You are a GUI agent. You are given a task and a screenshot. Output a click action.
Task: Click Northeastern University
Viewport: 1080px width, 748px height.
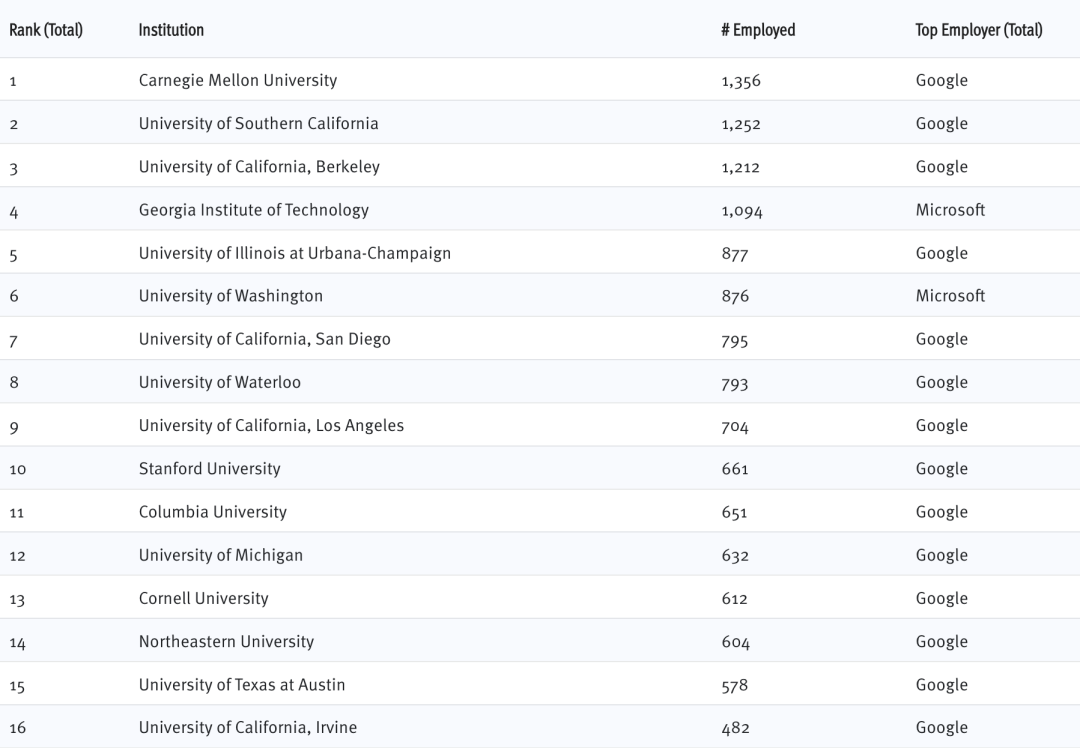[226, 642]
